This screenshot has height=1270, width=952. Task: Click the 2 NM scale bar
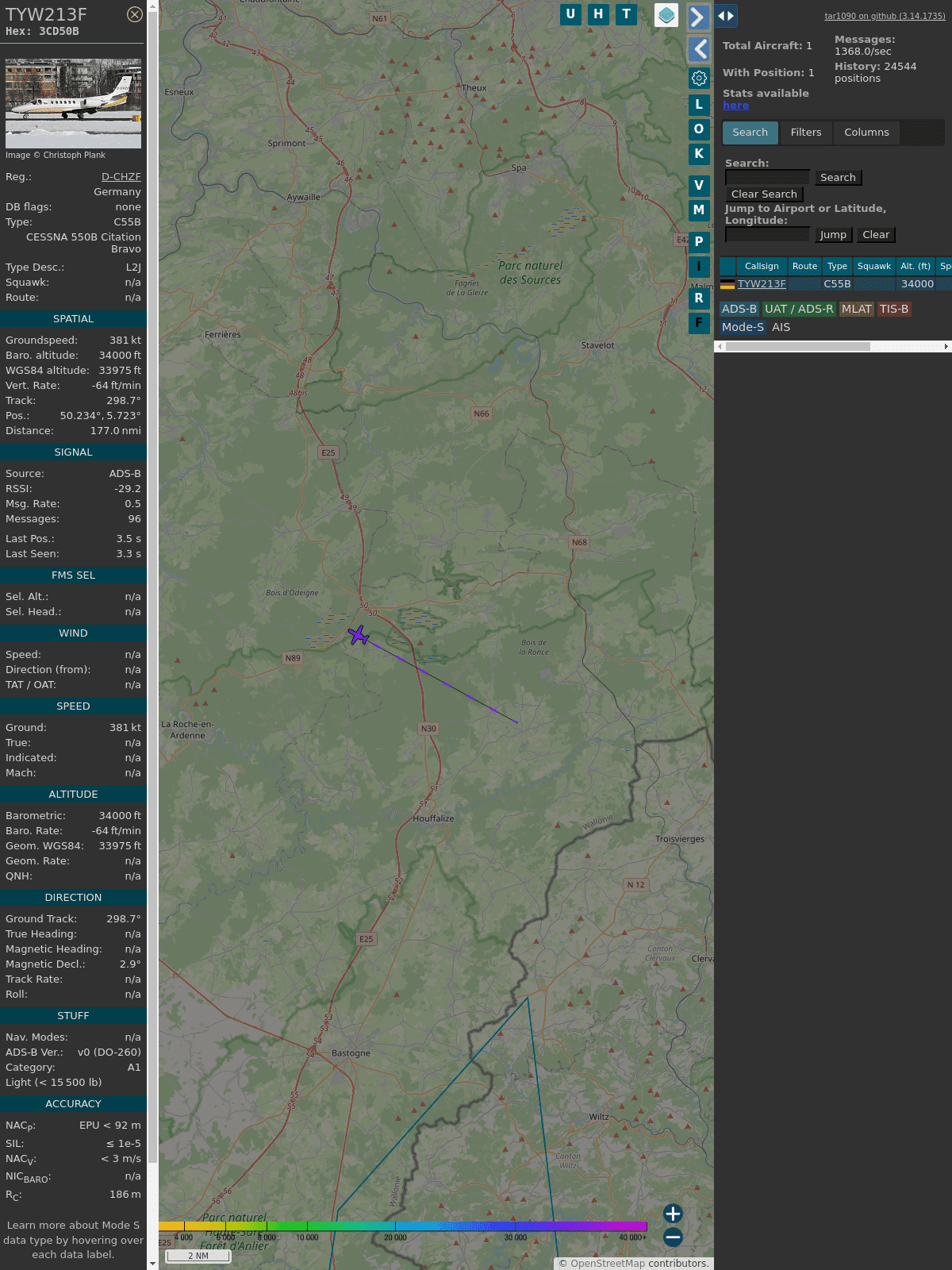point(198,1256)
